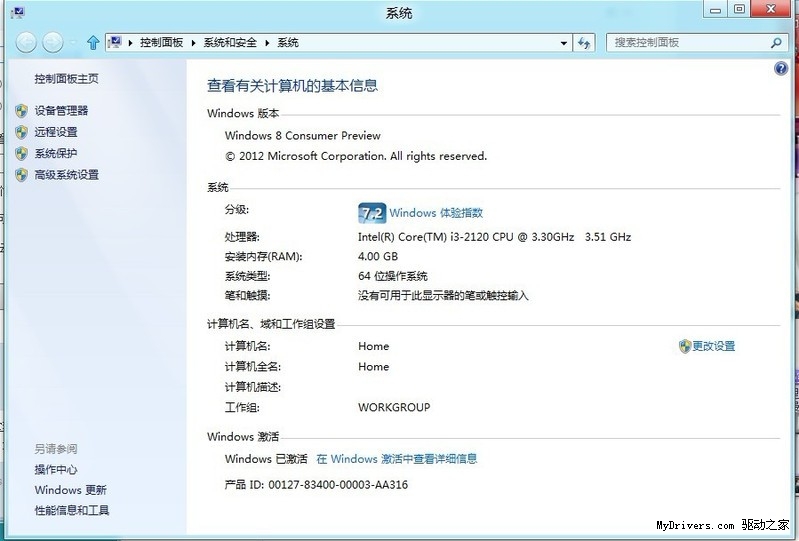Go up one level with Up arrow
Image resolution: width=799 pixels, height=541 pixels.
[x=93, y=42]
